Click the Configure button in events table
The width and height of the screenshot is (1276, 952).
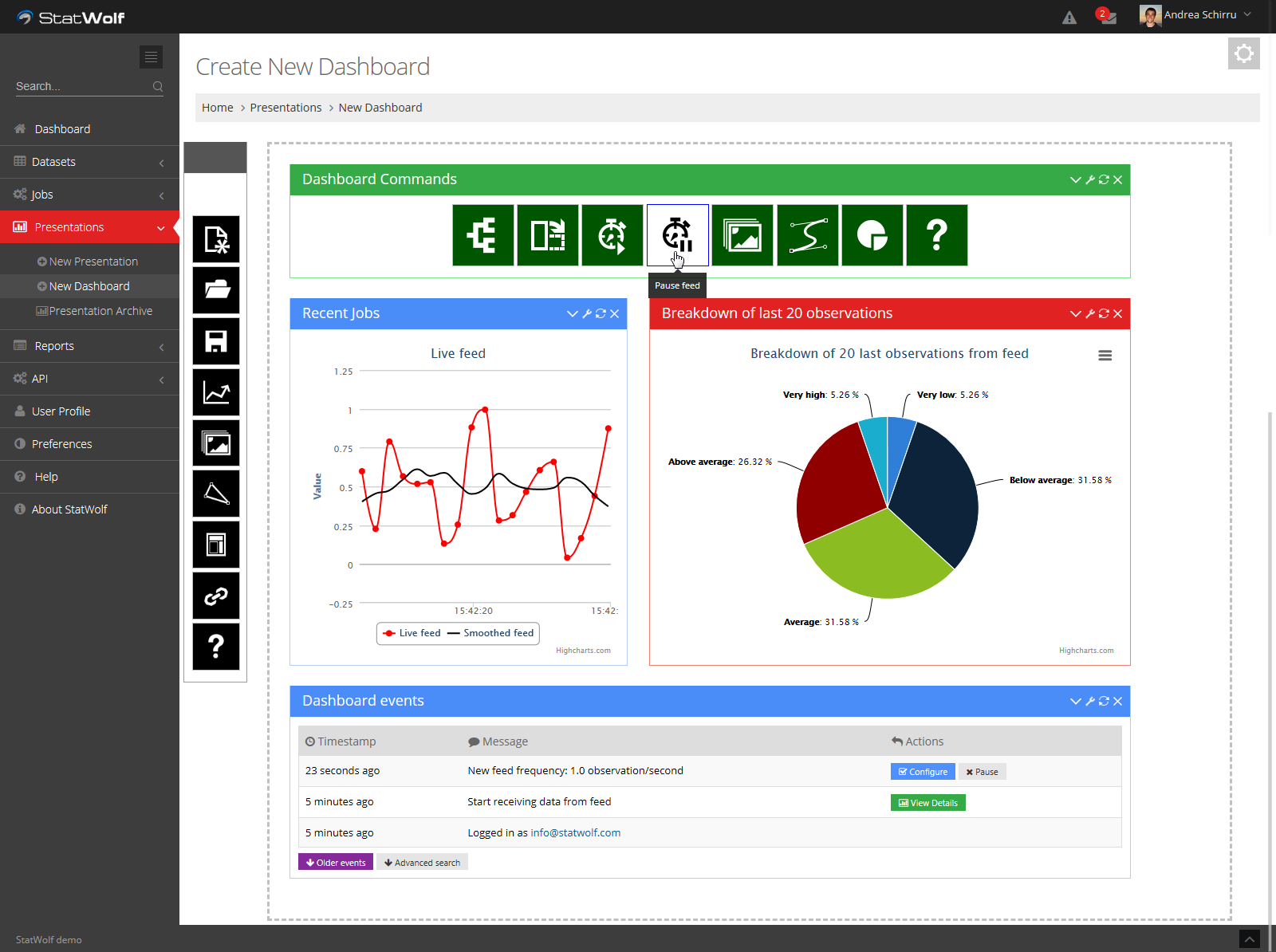click(x=923, y=772)
